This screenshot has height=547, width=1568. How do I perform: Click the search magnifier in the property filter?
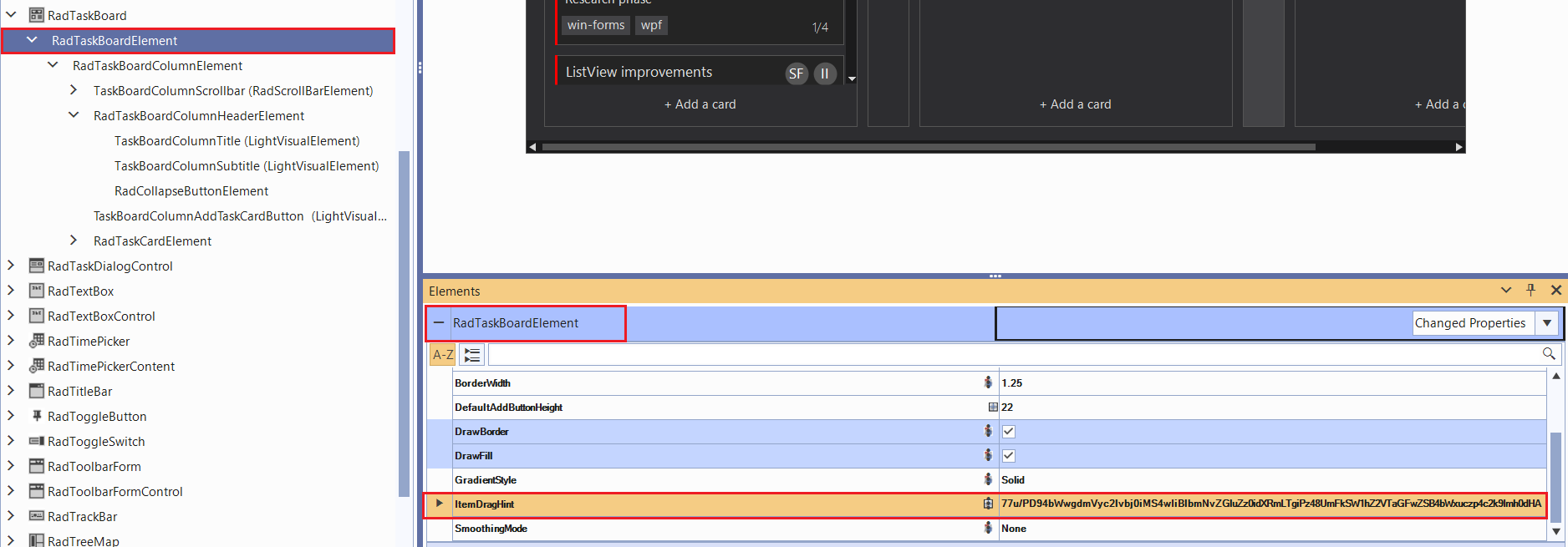tap(1549, 354)
